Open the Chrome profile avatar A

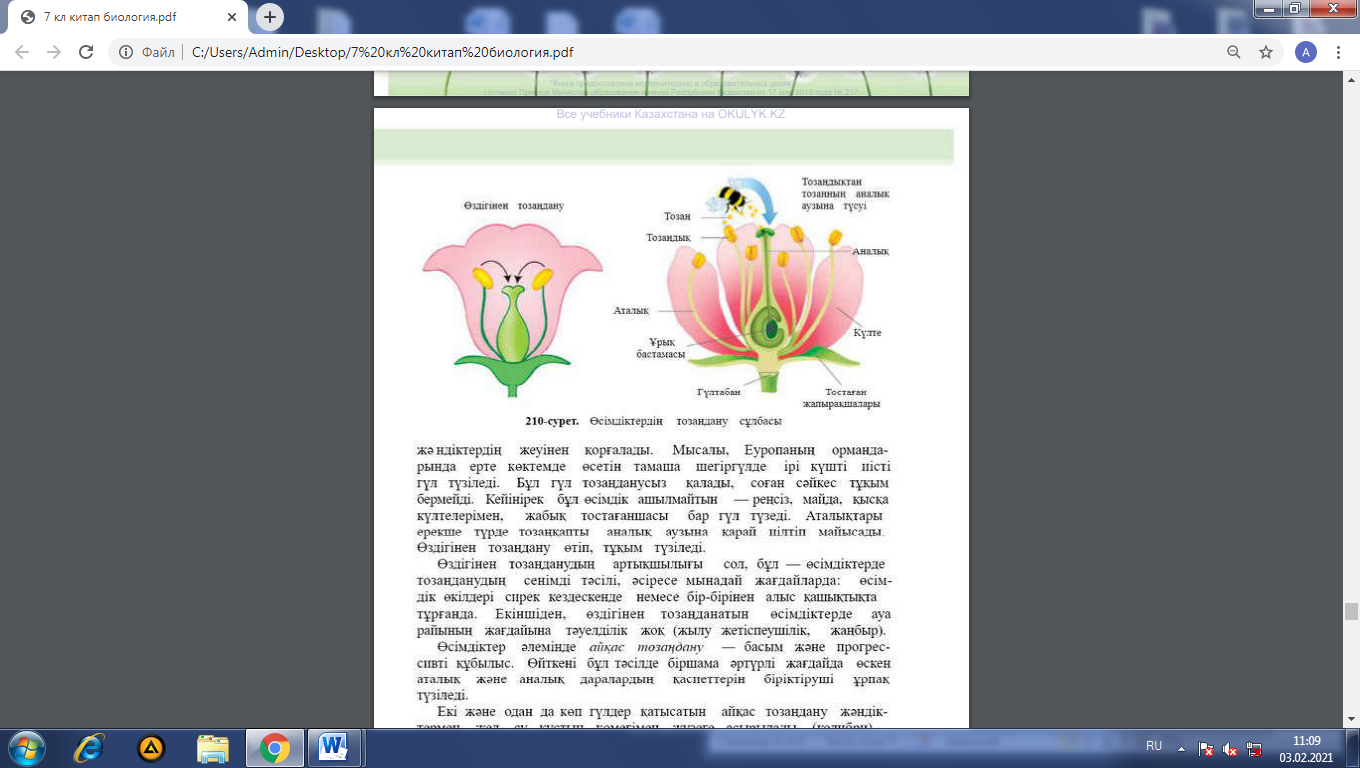click(x=1305, y=52)
